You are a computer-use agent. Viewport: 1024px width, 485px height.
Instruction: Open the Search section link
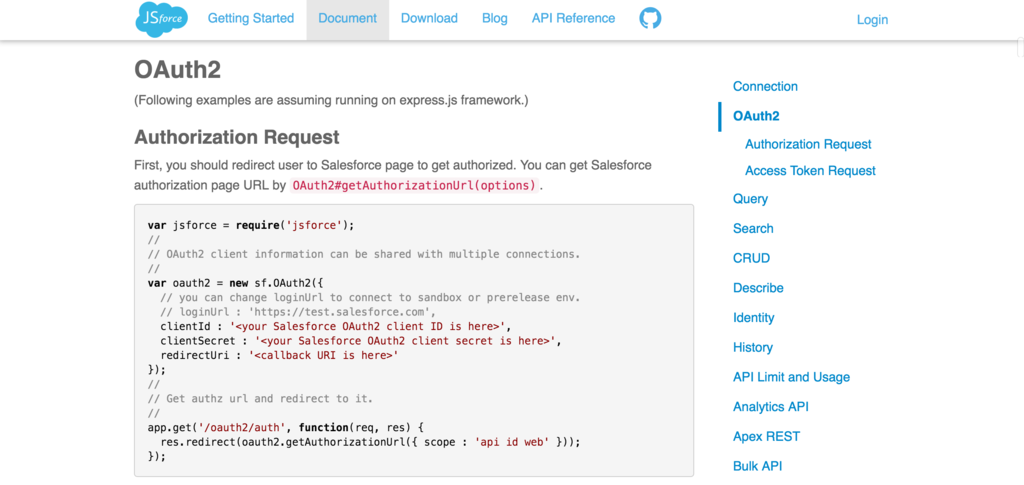[x=753, y=228]
